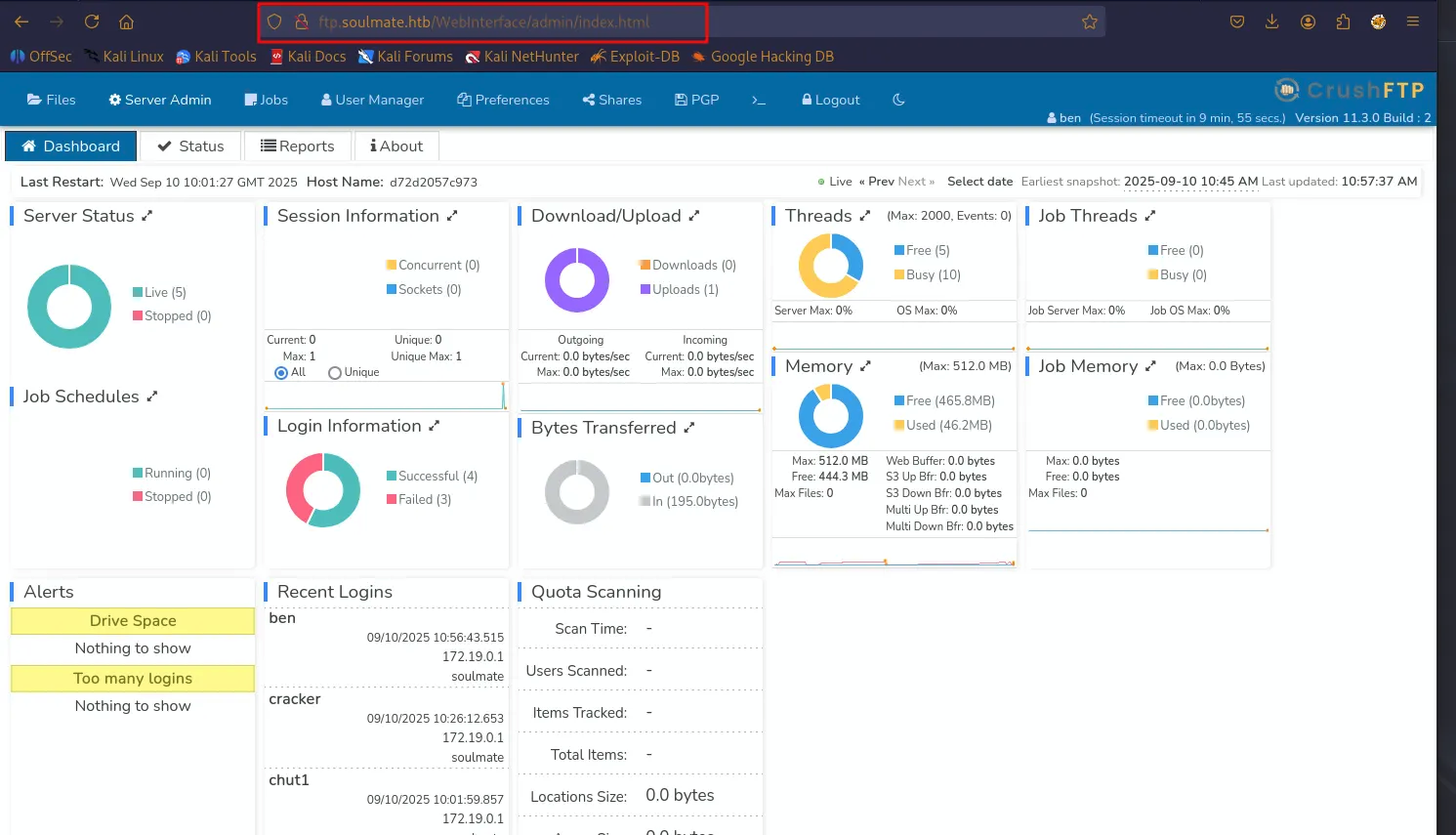The image size is (1456, 835).
Task: Expand the Job Threads panel arrow icon
Action: tap(1150, 216)
